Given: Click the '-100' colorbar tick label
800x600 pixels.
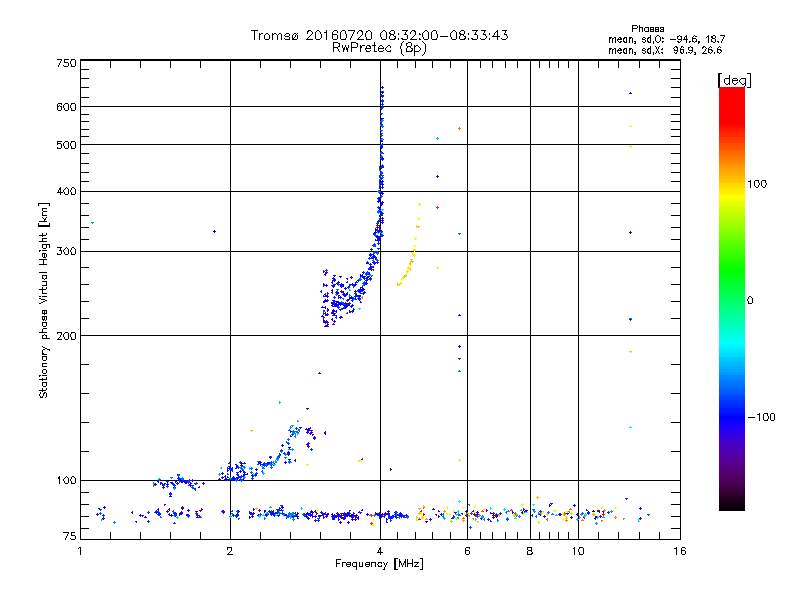Looking at the screenshot, I should point(761,417).
